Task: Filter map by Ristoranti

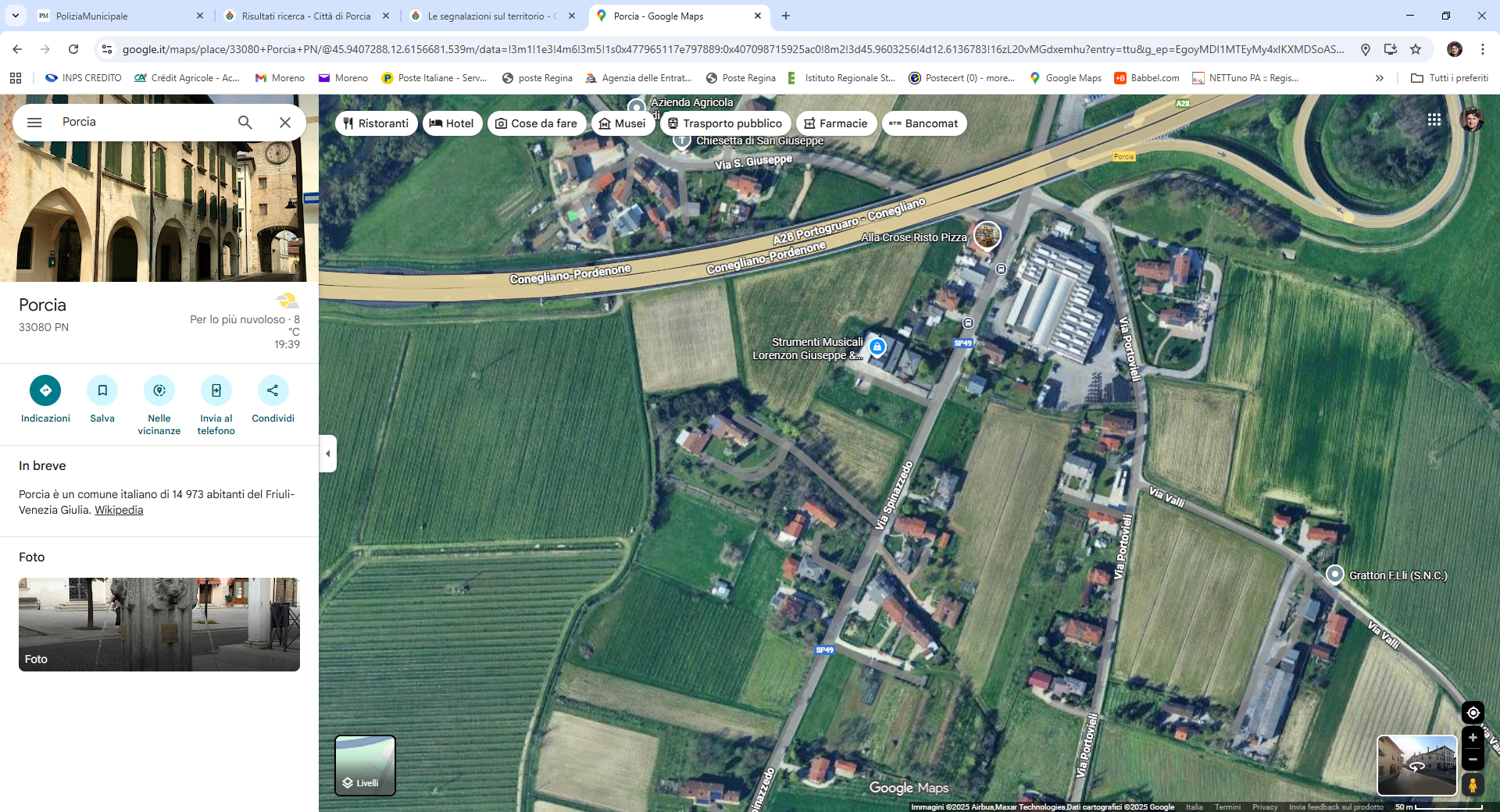Action: point(376,123)
